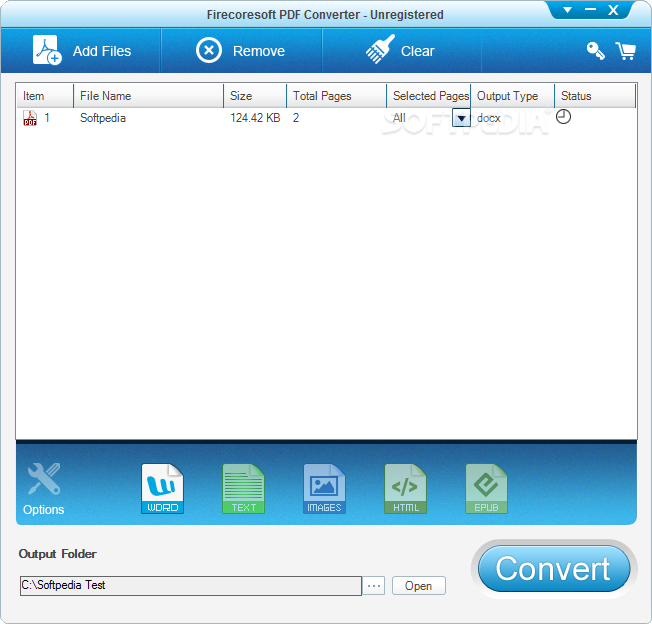The image size is (652, 624).
Task: Open purchase page via shopping cart icon
Action: tap(625, 51)
